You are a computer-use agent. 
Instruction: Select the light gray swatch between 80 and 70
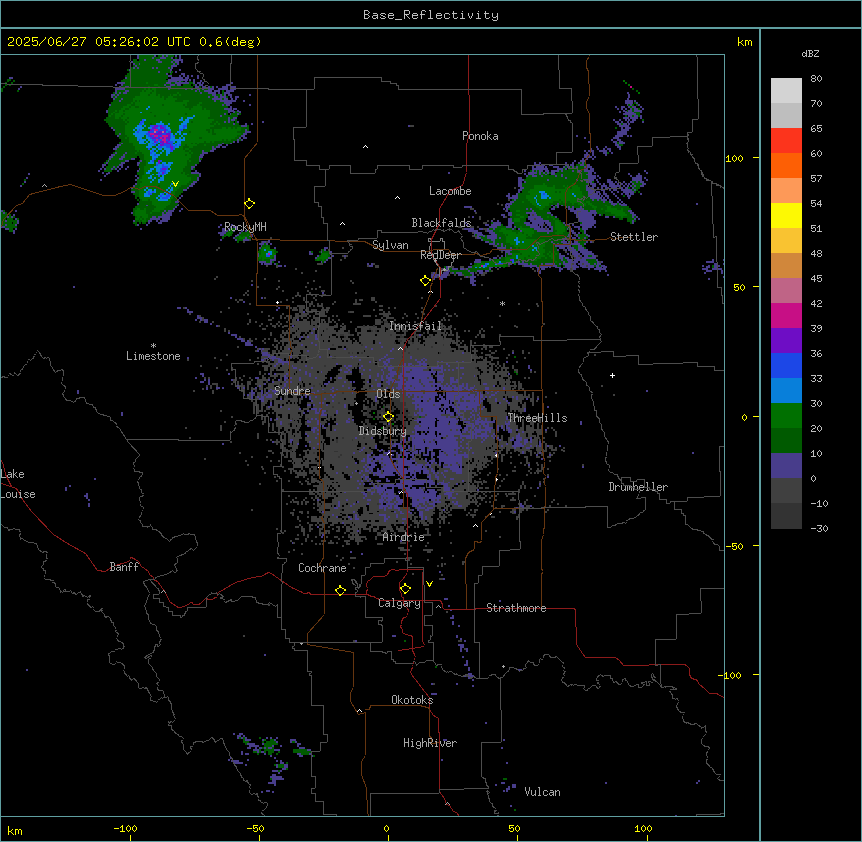786,91
